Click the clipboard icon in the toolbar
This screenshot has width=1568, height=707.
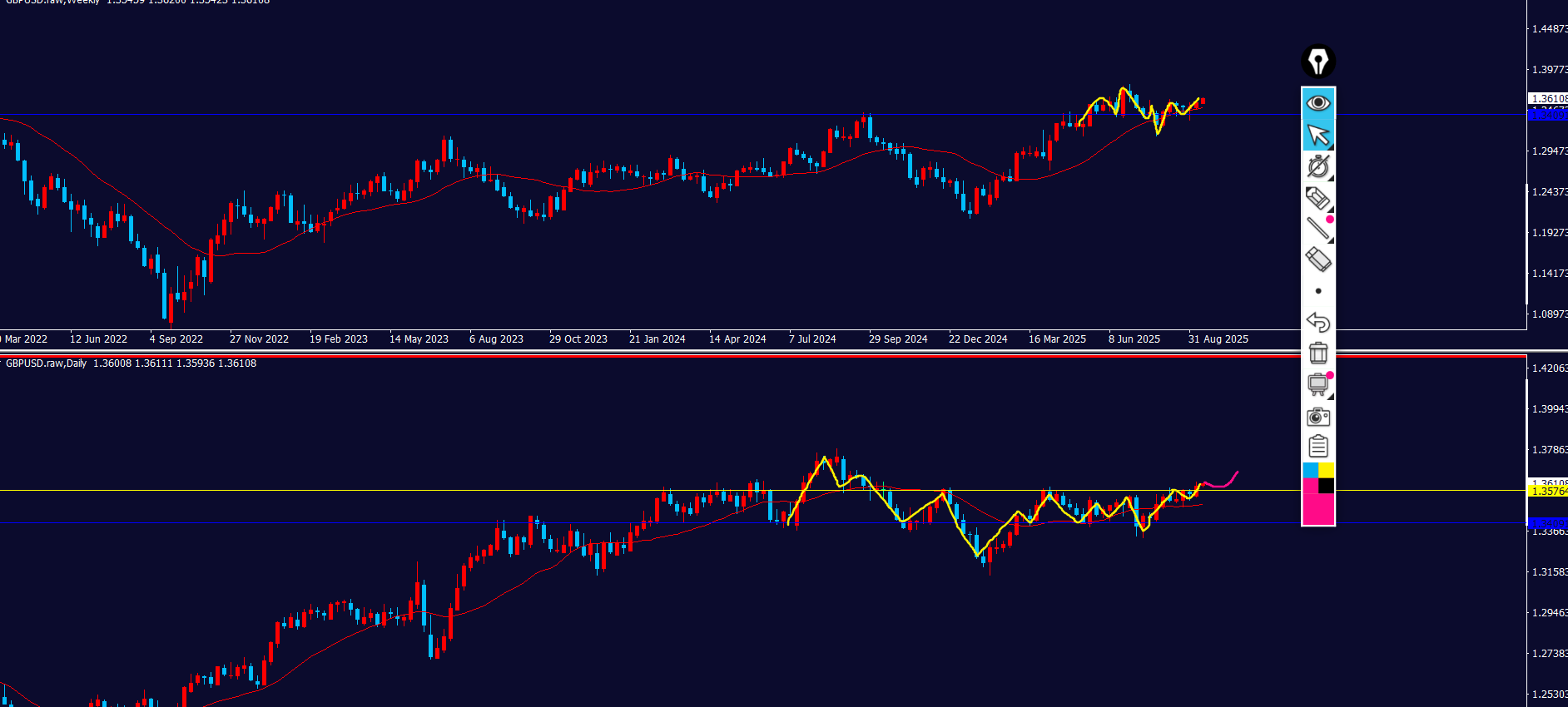(1318, 447)
